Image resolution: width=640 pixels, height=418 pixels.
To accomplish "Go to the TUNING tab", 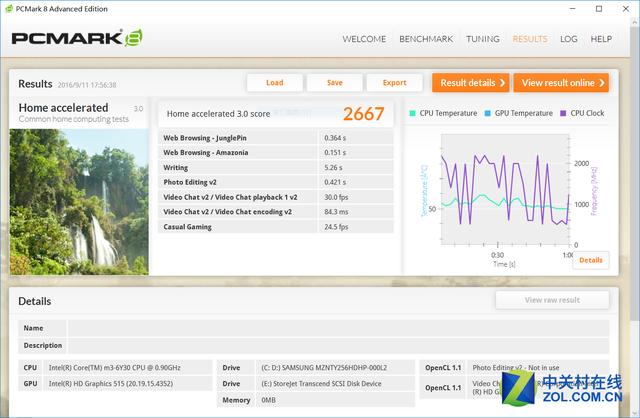I will click(482, 39).
